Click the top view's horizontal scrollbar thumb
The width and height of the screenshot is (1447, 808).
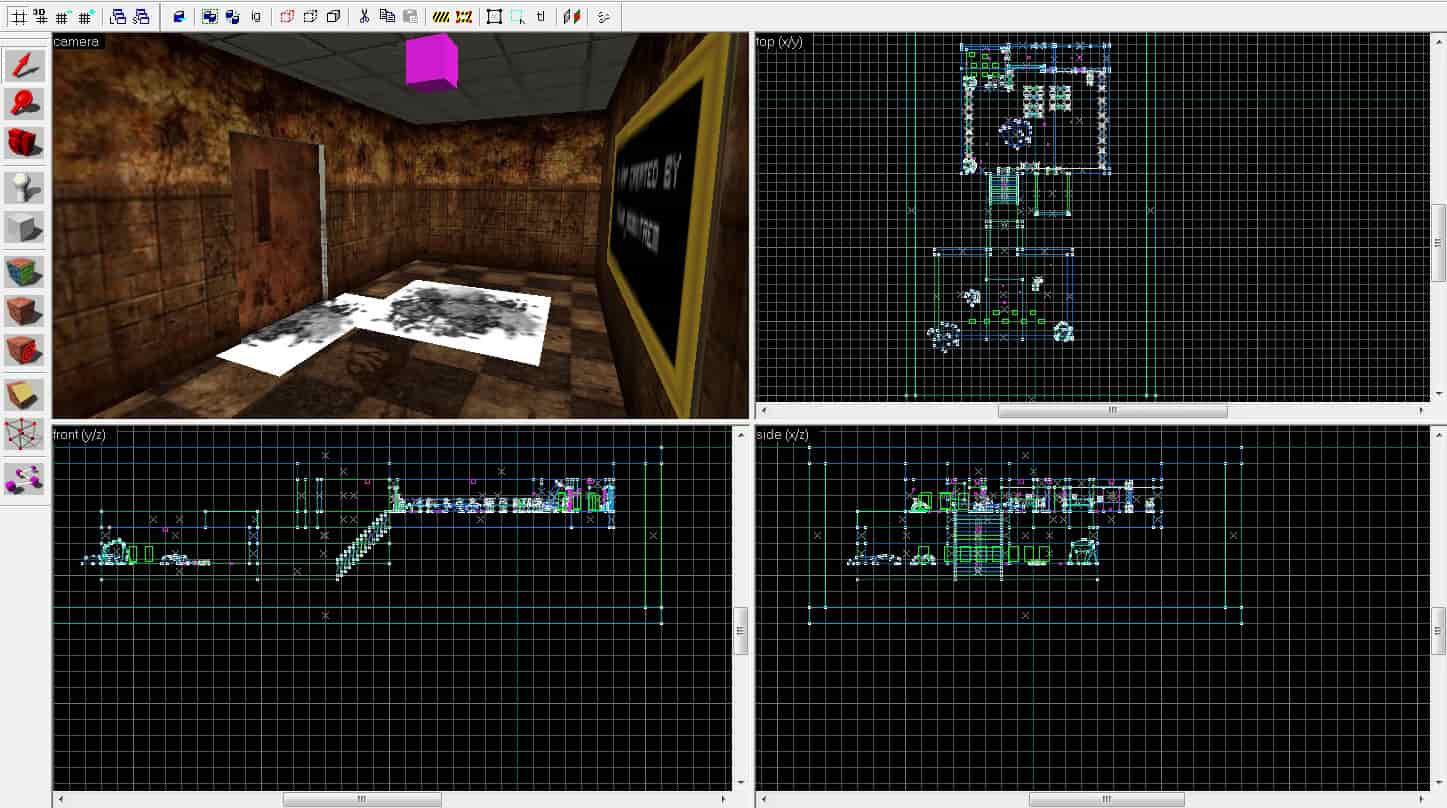click(1112, 410)
